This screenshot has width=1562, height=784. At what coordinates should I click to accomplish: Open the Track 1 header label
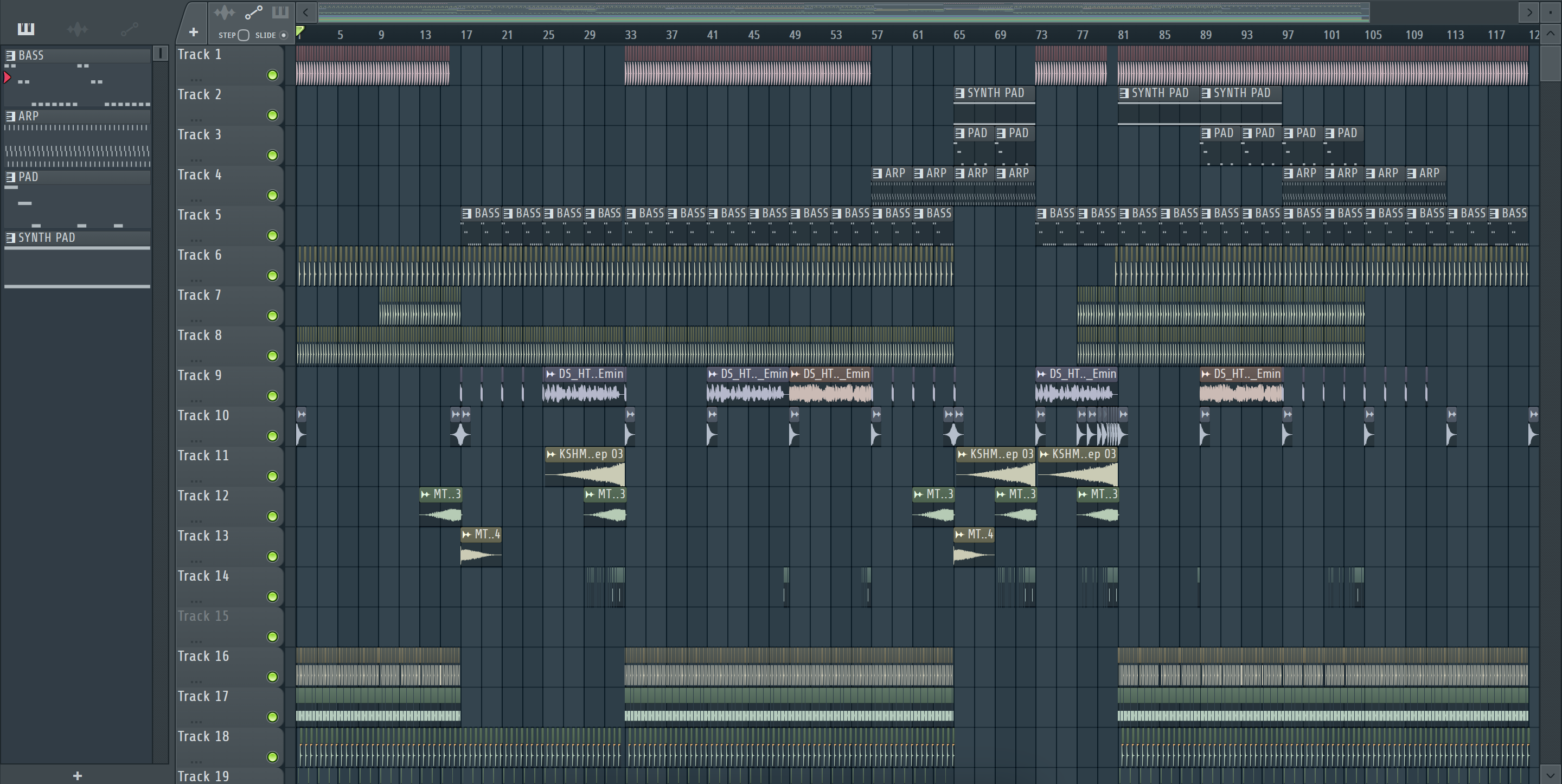click(200, 55)
